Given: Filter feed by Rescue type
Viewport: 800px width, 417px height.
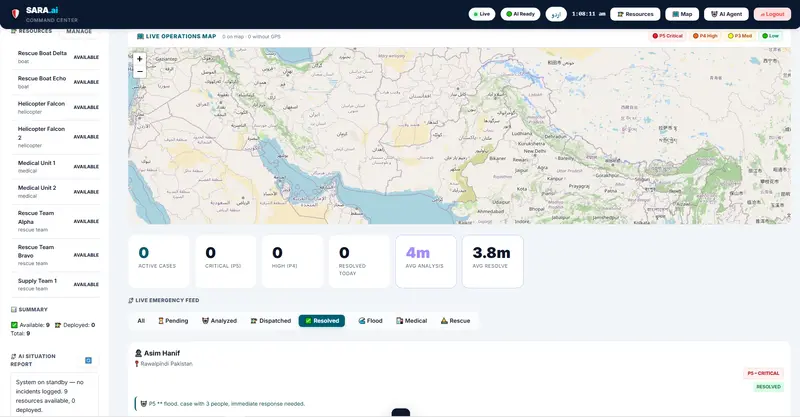Looking at the screenshot, I should [x=455, y=321].
